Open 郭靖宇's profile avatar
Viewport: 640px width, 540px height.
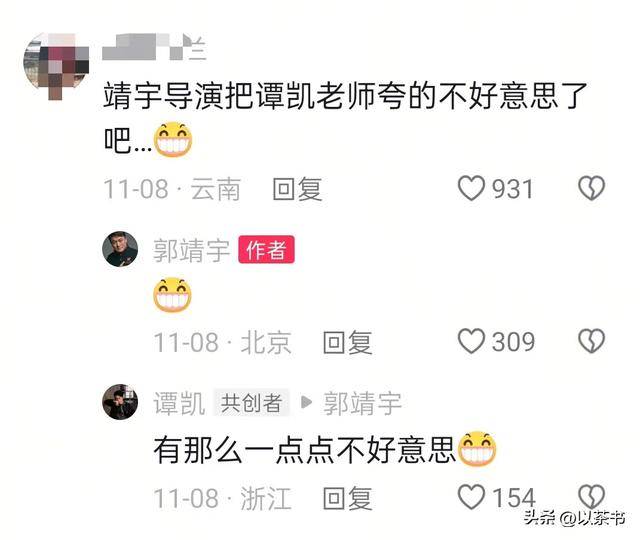coord(120,249)
